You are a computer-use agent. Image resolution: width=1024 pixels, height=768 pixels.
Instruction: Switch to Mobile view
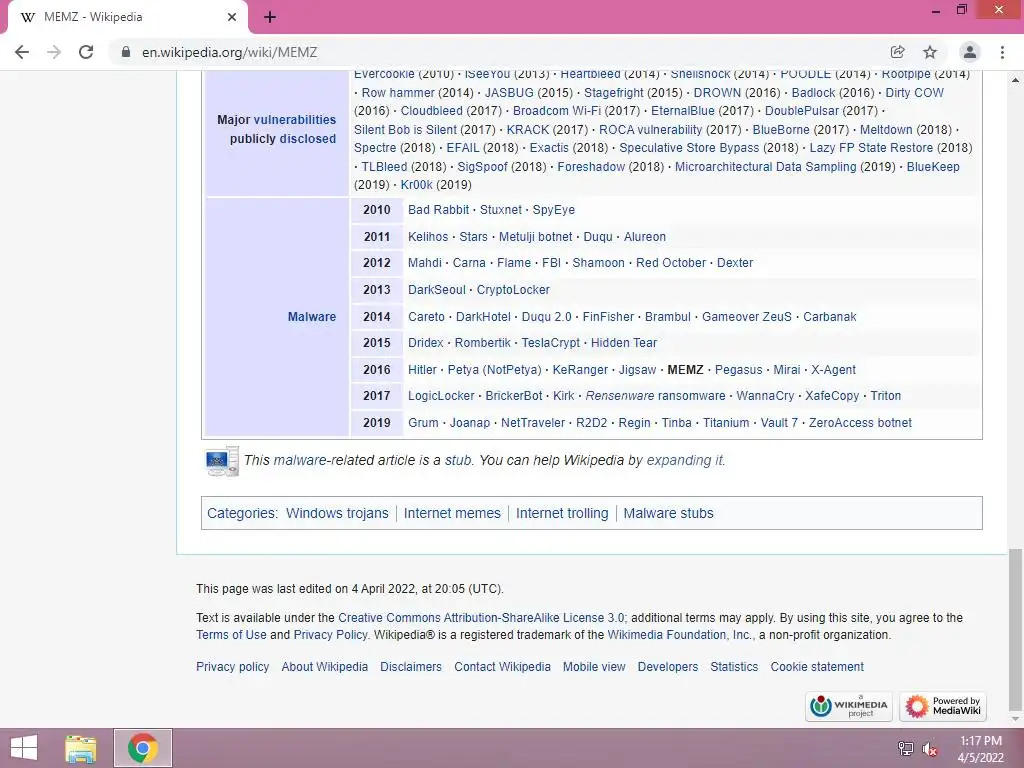tap(594, 667)
